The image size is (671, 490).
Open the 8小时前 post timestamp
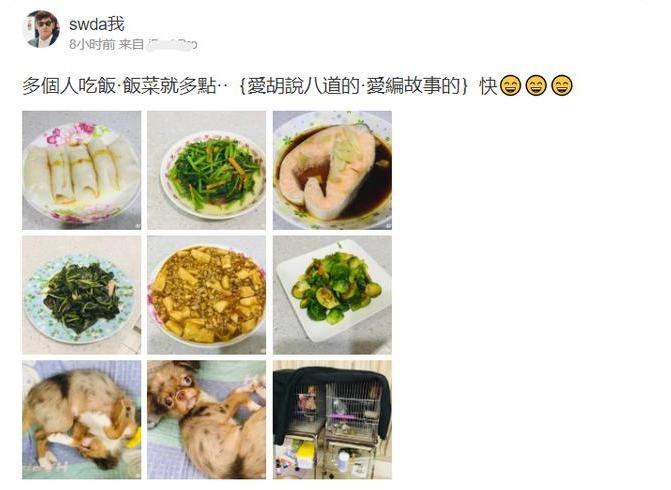pyautogui.click(x=92, y=44)
